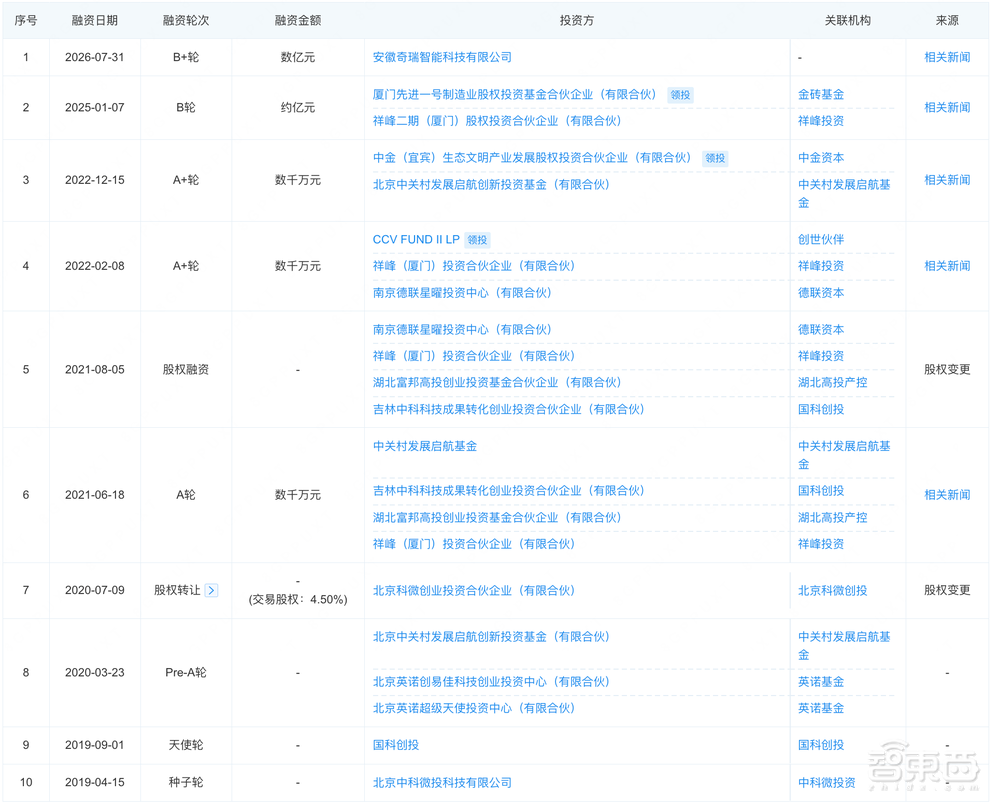Open 湖北高投产控 in the 2021-06-18 row
The width and height of the screenshot is (1000, 810).
[832, 518]
